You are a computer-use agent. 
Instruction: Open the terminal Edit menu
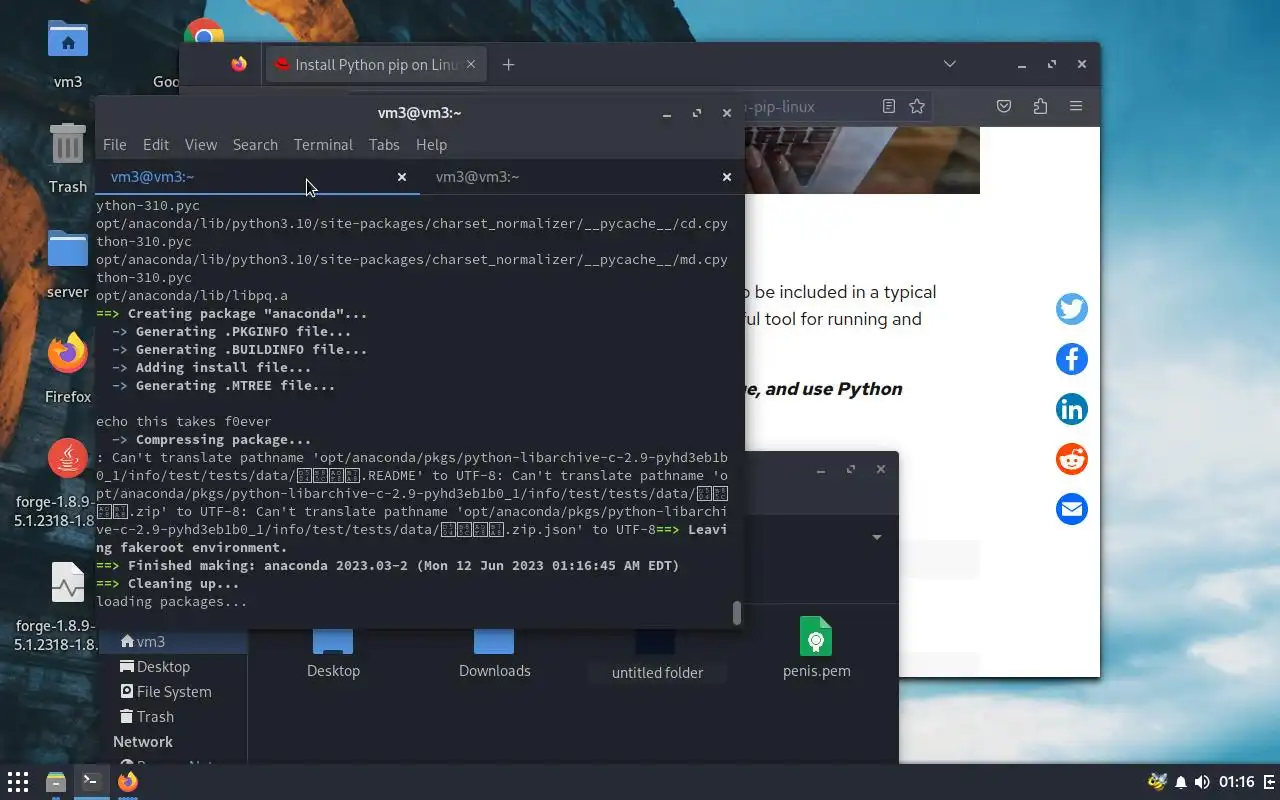(x=156, y=145)
